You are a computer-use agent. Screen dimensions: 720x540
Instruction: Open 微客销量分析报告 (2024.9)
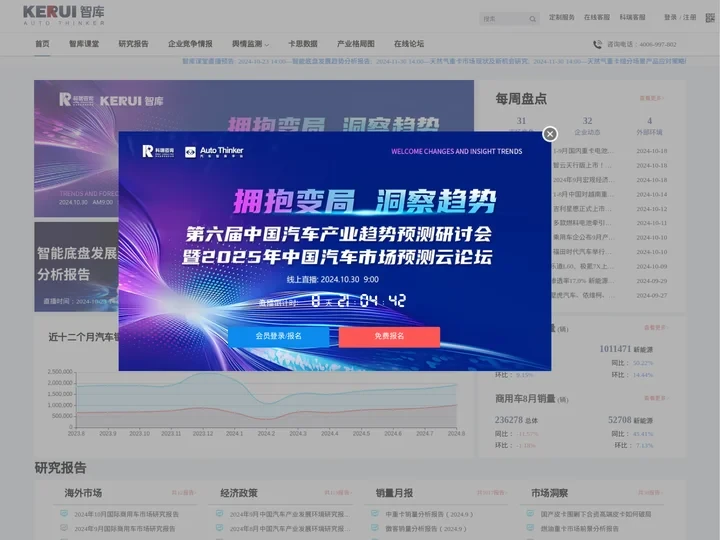click(426, 529)
